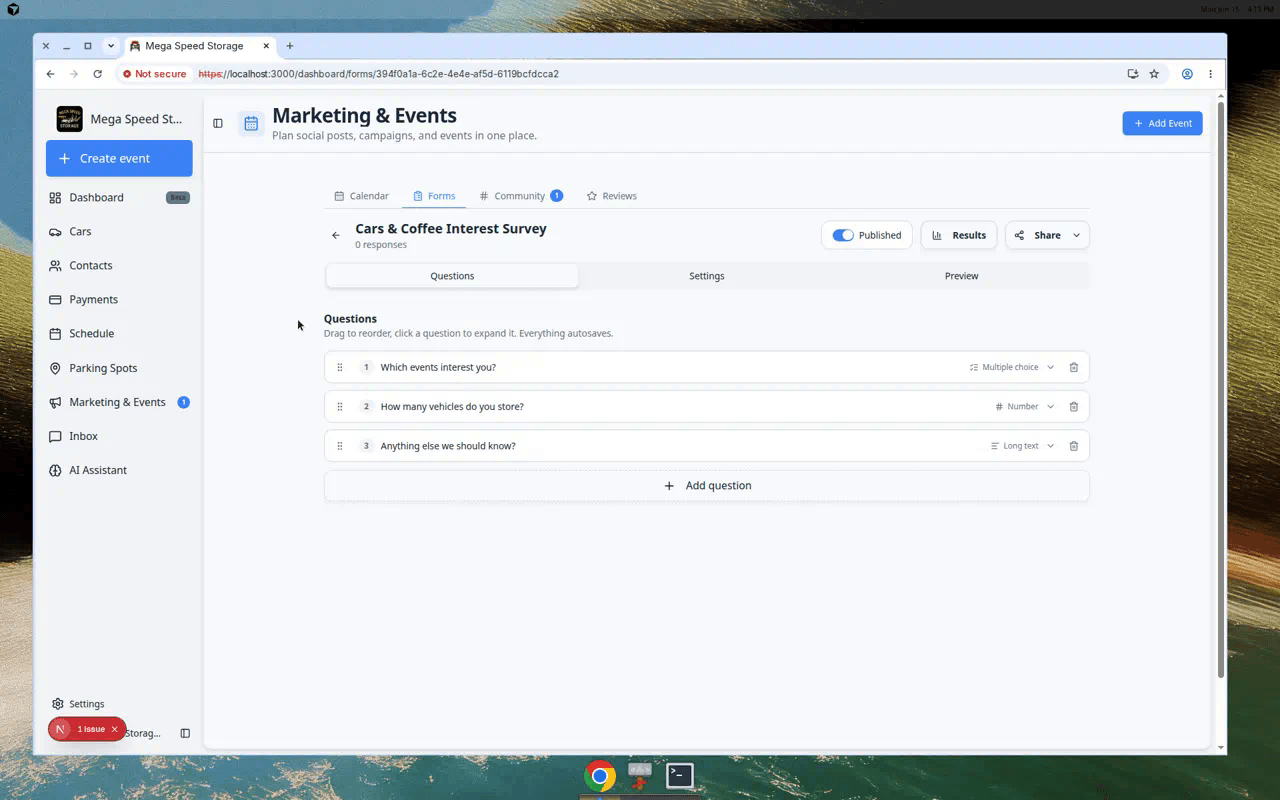Click the page vertical scrollbar
Image resolution: width=1280 pixels, height=800 pixels.
(1220, 390)
